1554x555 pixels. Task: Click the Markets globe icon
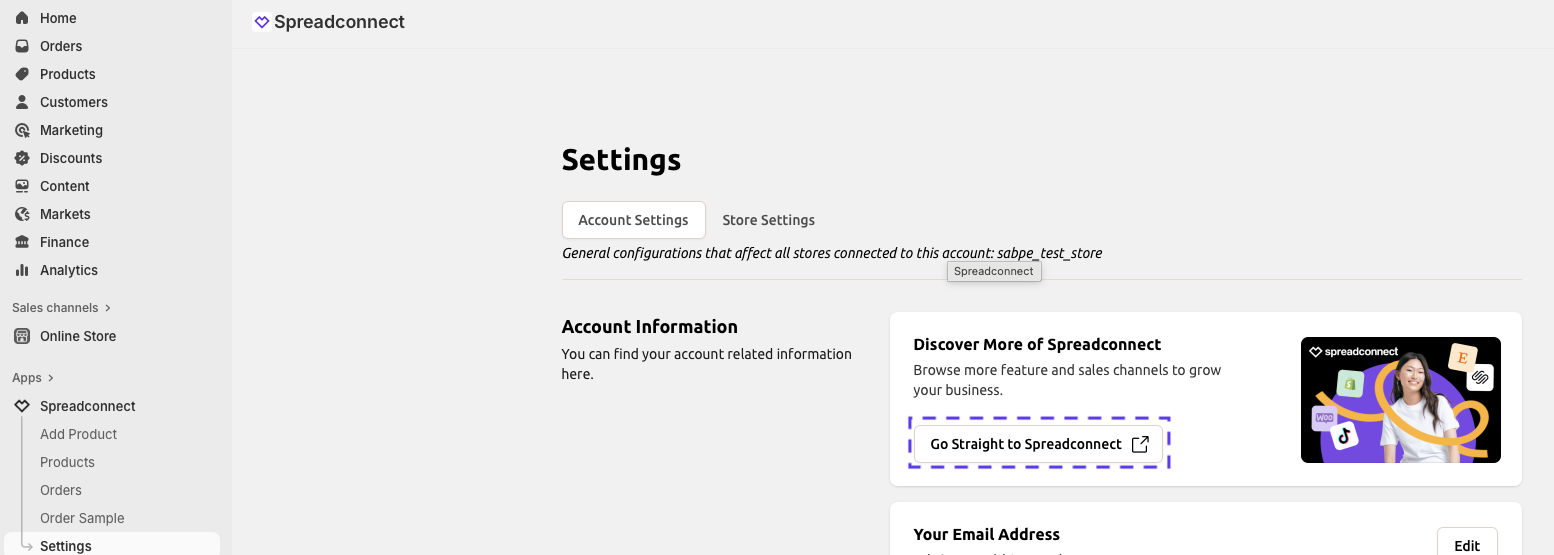point(22,214)
